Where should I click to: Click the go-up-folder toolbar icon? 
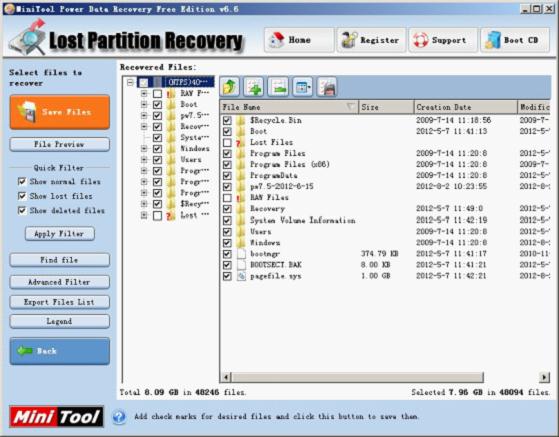pos(230,87)
